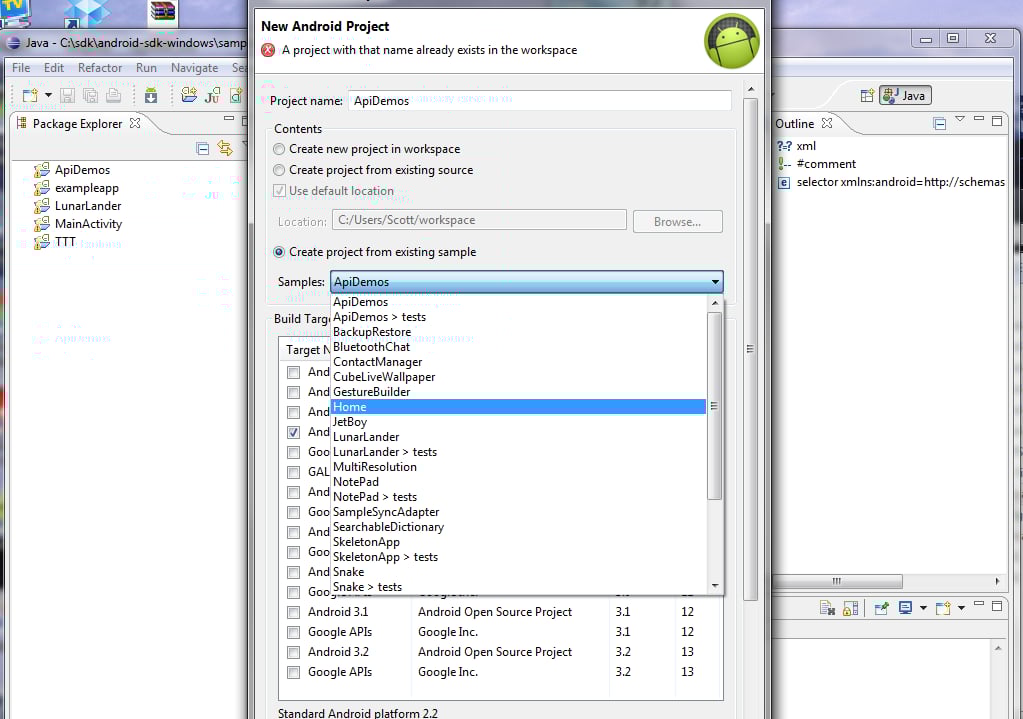This screenshot has height=719, width=1023.
Task: Open the New wizard dropdown arrow
Action: tap(47, 95)
